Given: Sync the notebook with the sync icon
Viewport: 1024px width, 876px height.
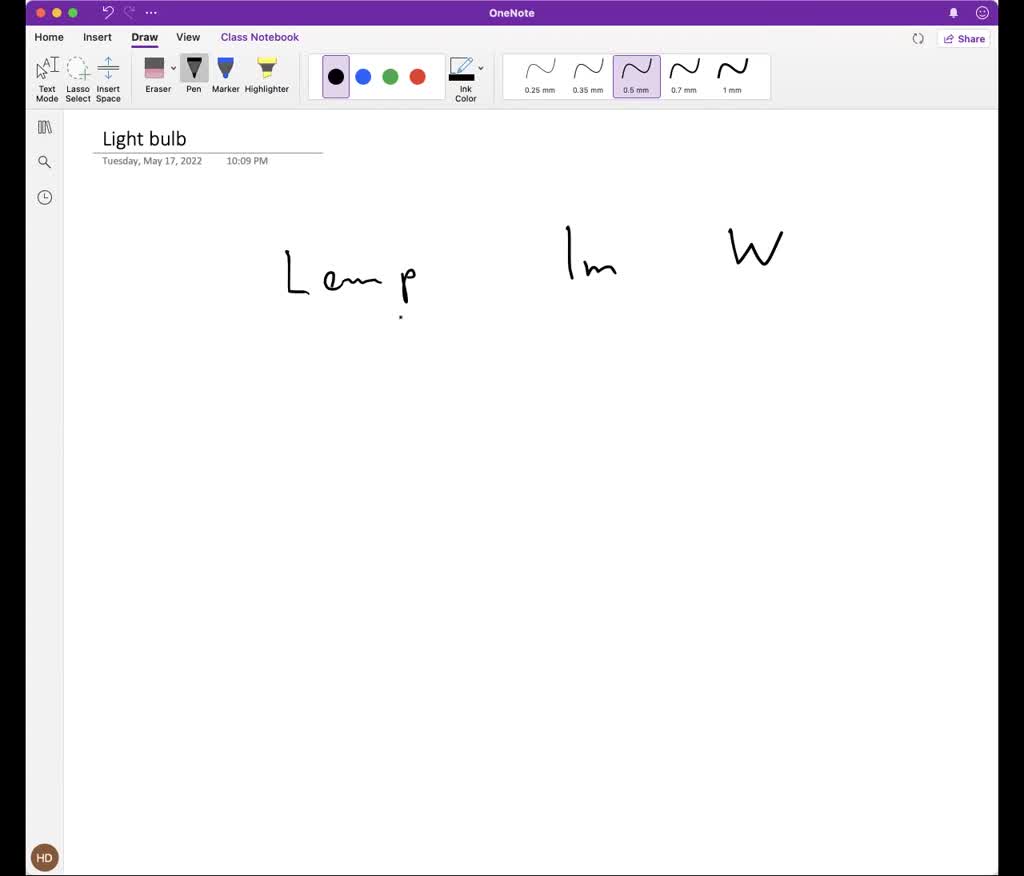Looking at the screenshot, I should point(918,38).
